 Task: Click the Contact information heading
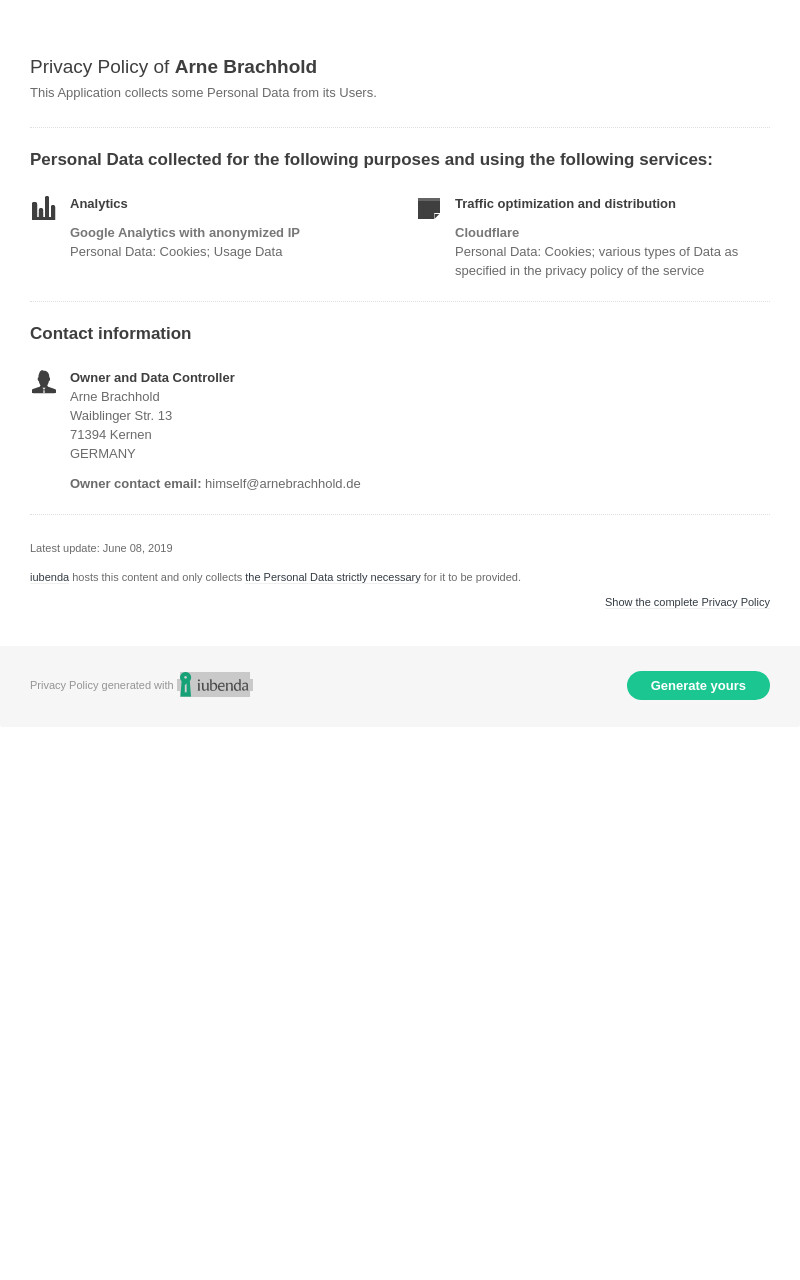(x=110, y=334)
